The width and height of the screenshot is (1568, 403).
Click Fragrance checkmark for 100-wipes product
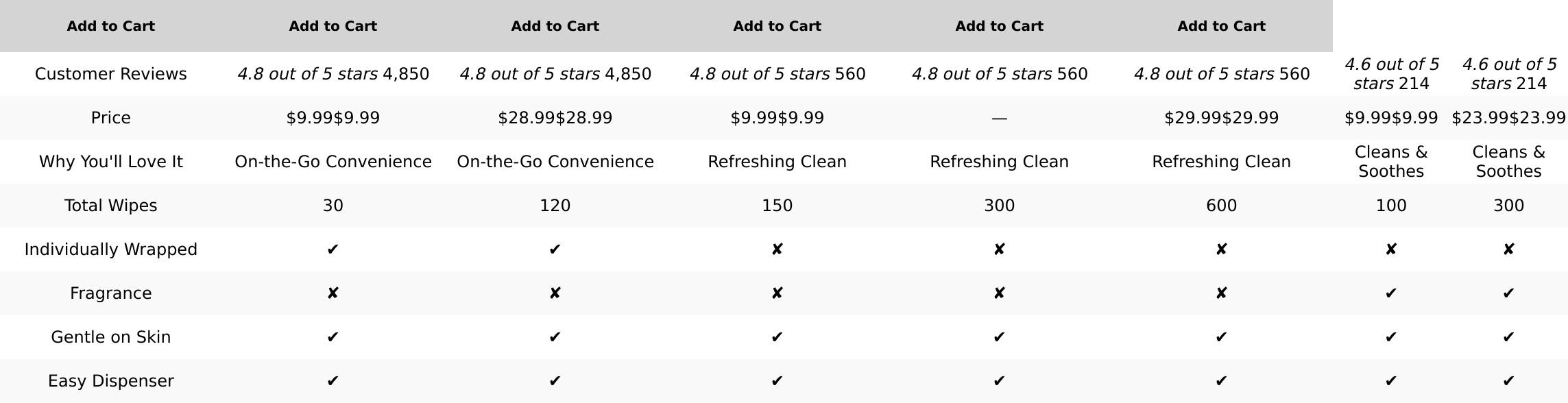click(1391, 293)
